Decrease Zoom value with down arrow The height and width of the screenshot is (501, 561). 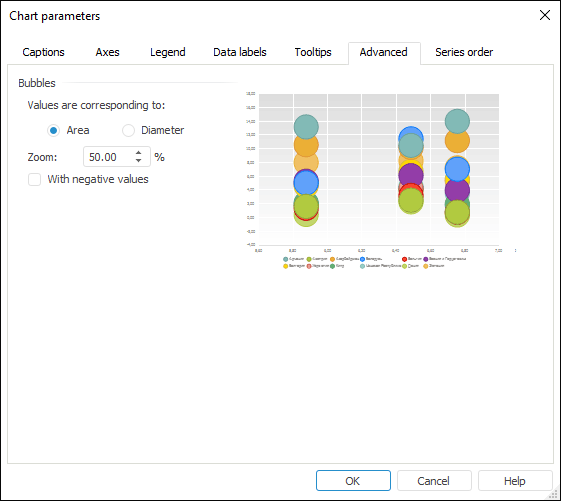click(x=138, y=161)
